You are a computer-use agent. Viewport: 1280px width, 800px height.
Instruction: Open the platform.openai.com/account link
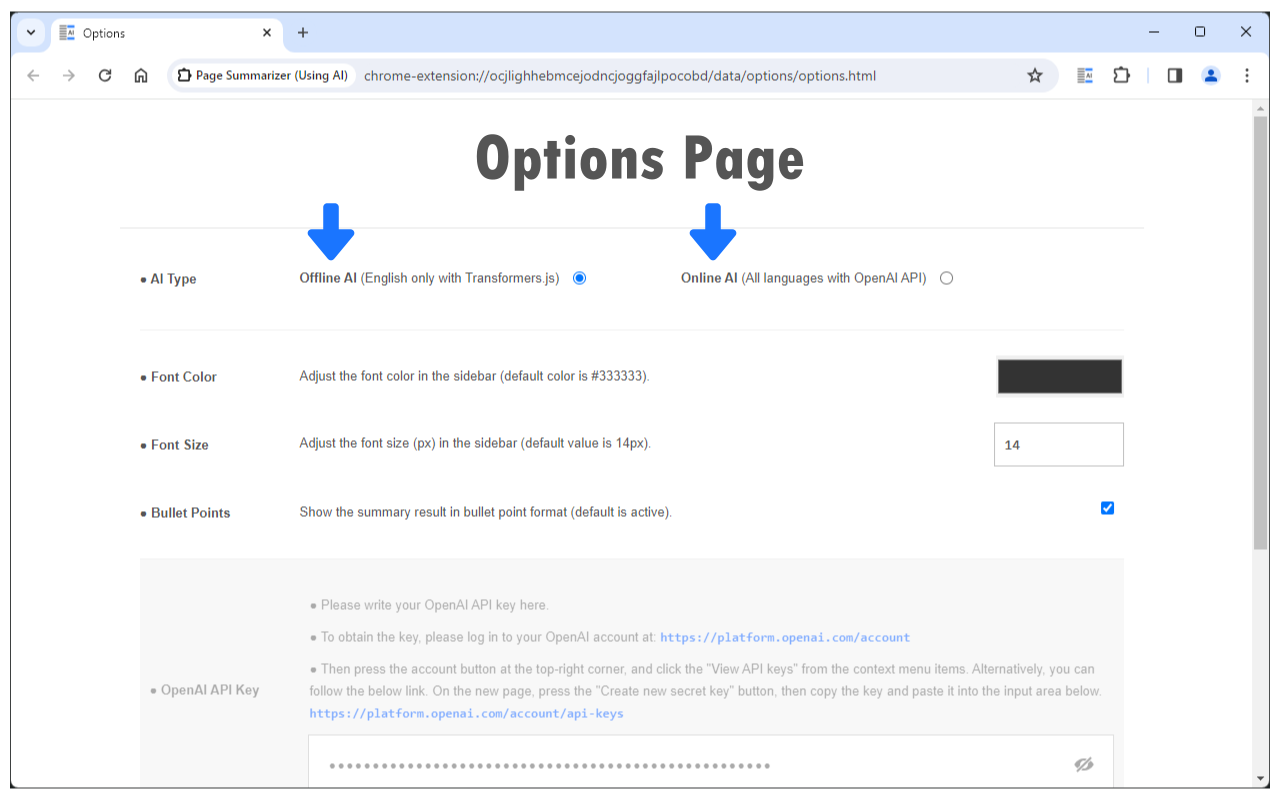[785, 637]
